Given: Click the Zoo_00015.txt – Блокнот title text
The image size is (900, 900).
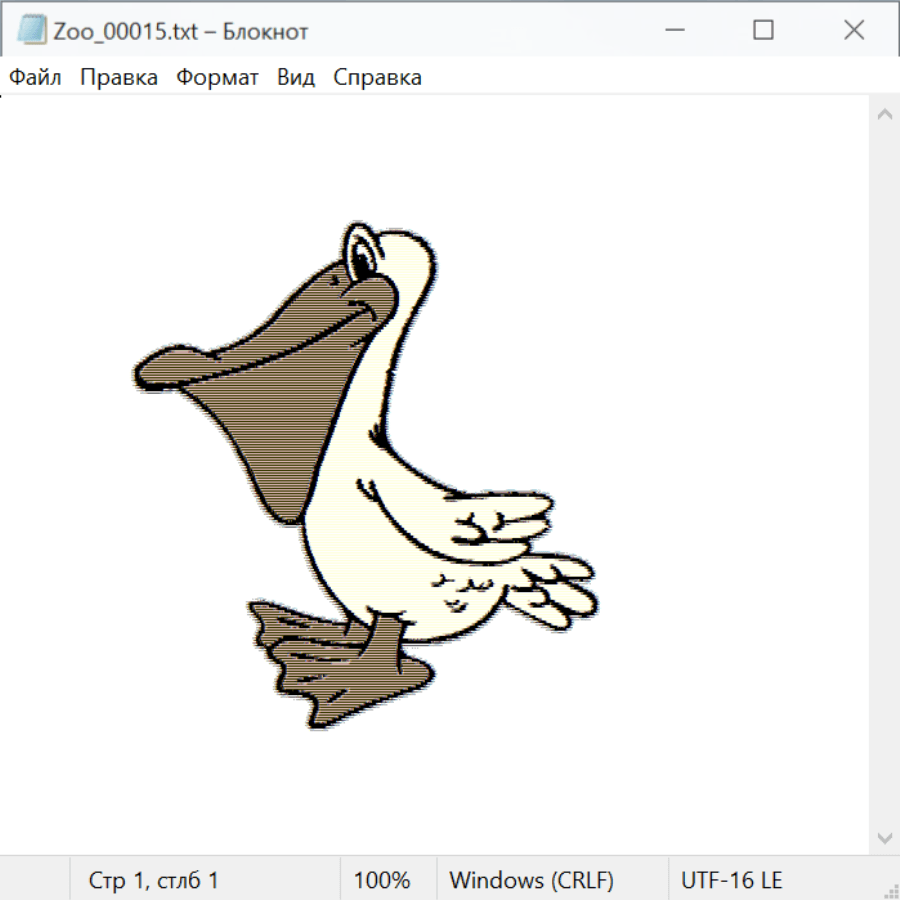Looking at the screenshot, I should (180, 31).
